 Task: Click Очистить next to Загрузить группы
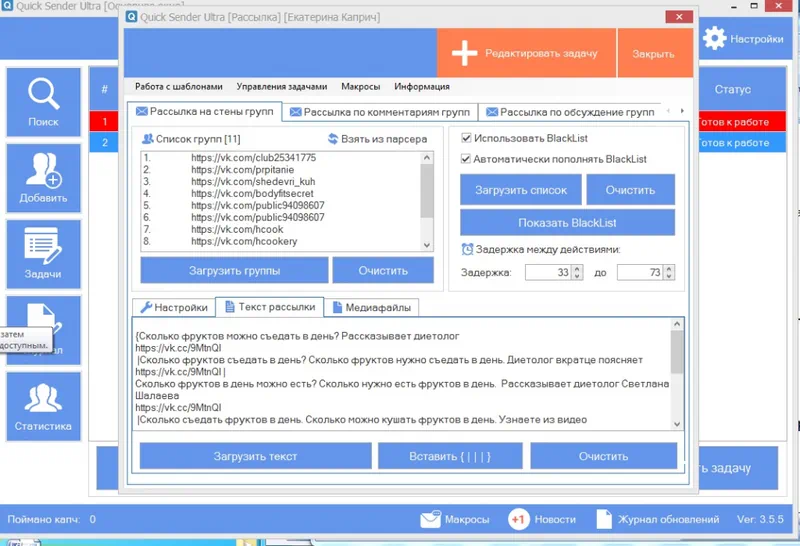pos(383,270)
